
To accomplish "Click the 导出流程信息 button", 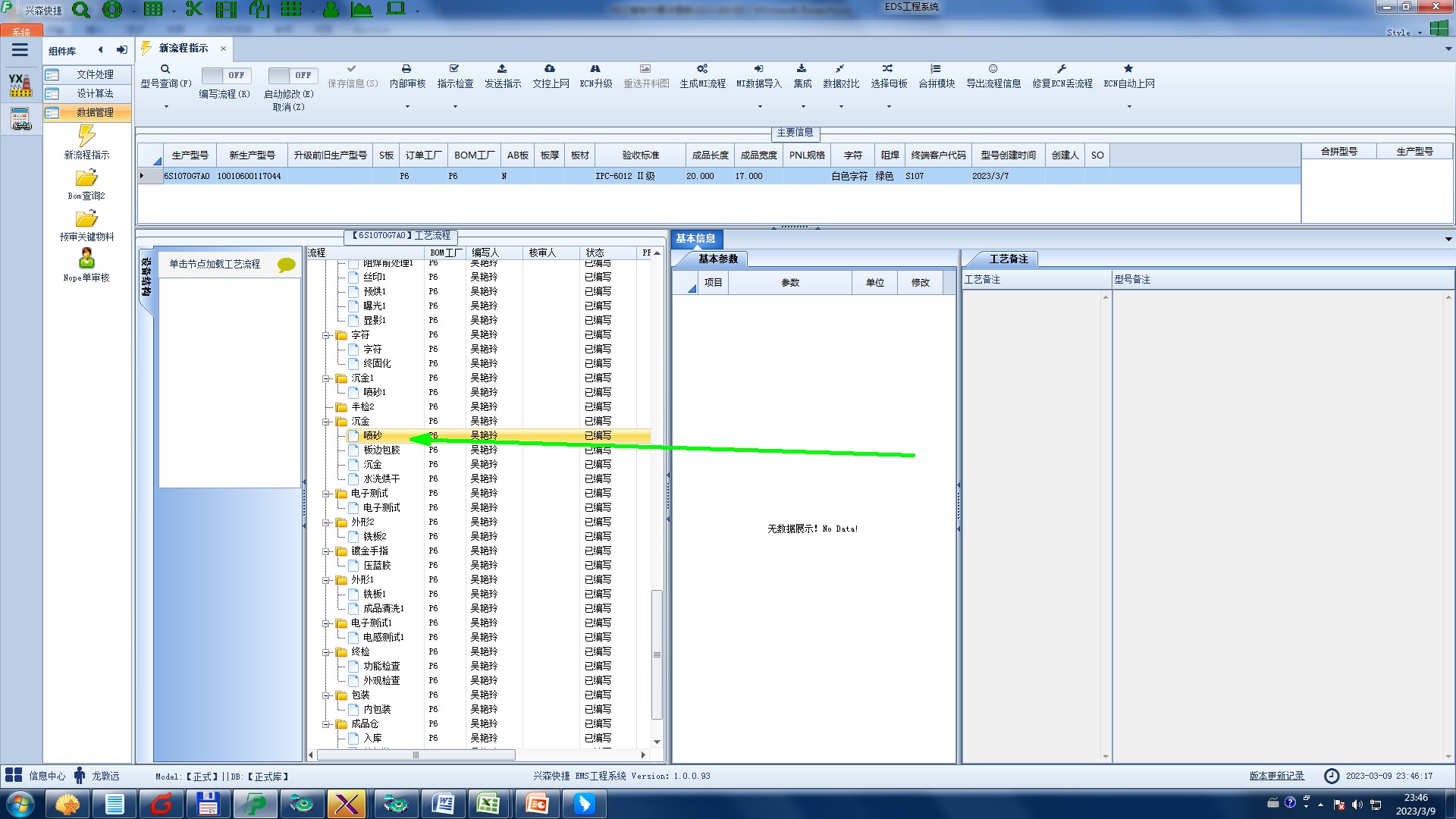I will click(993, 76).
